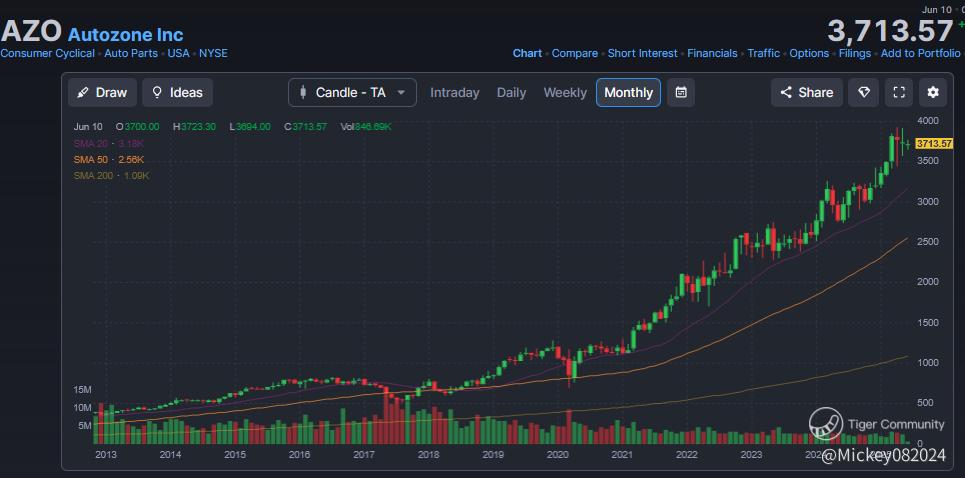Screen dimensions: 965x478
Task: Click the closing value C3713.57 in header
Action: 305,127
